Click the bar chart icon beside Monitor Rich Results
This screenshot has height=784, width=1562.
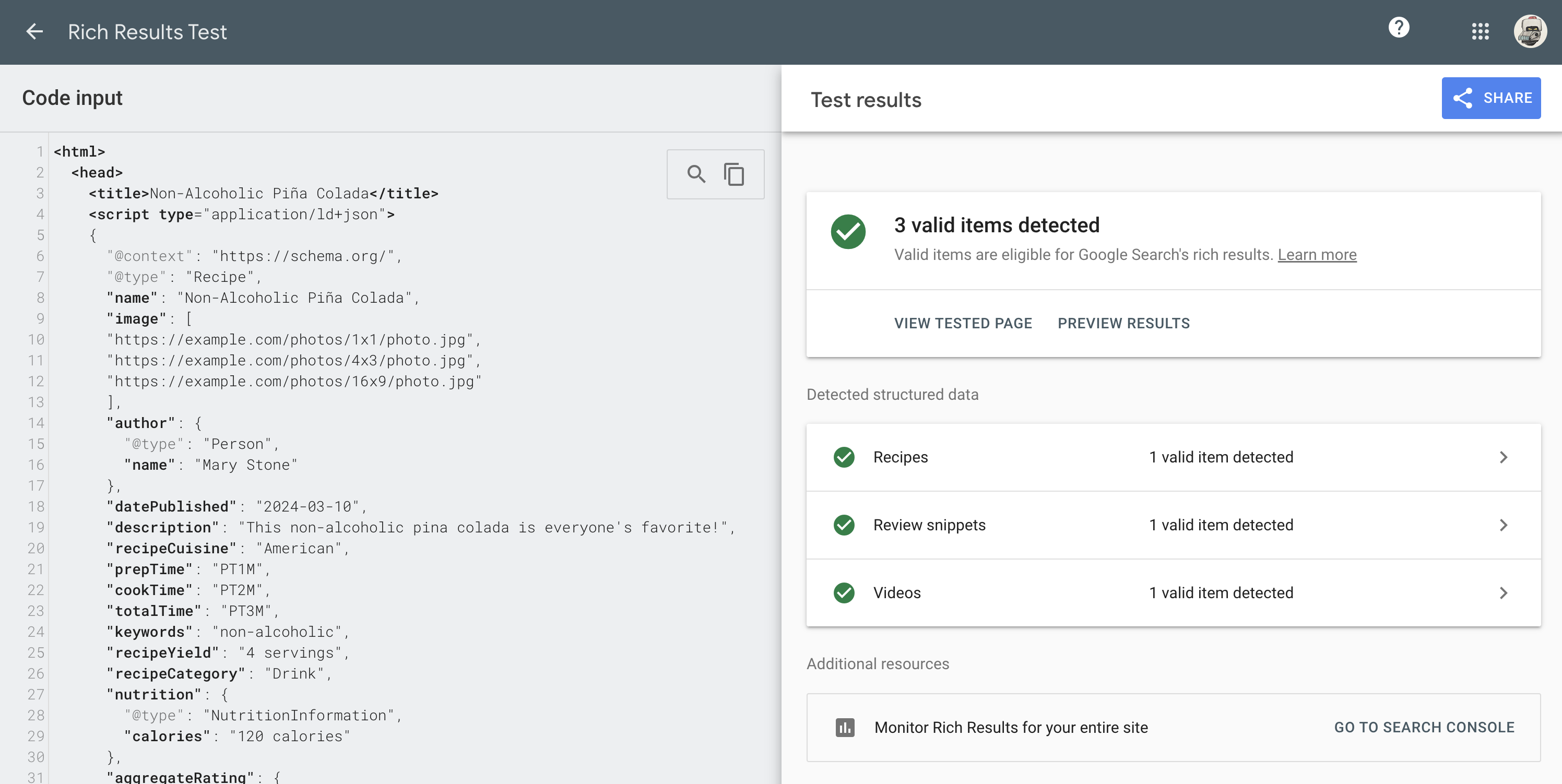coord(845,728)
